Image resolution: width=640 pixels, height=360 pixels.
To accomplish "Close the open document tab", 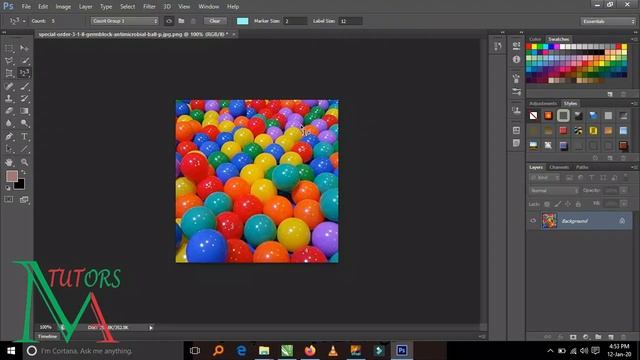I will (234, 34).
